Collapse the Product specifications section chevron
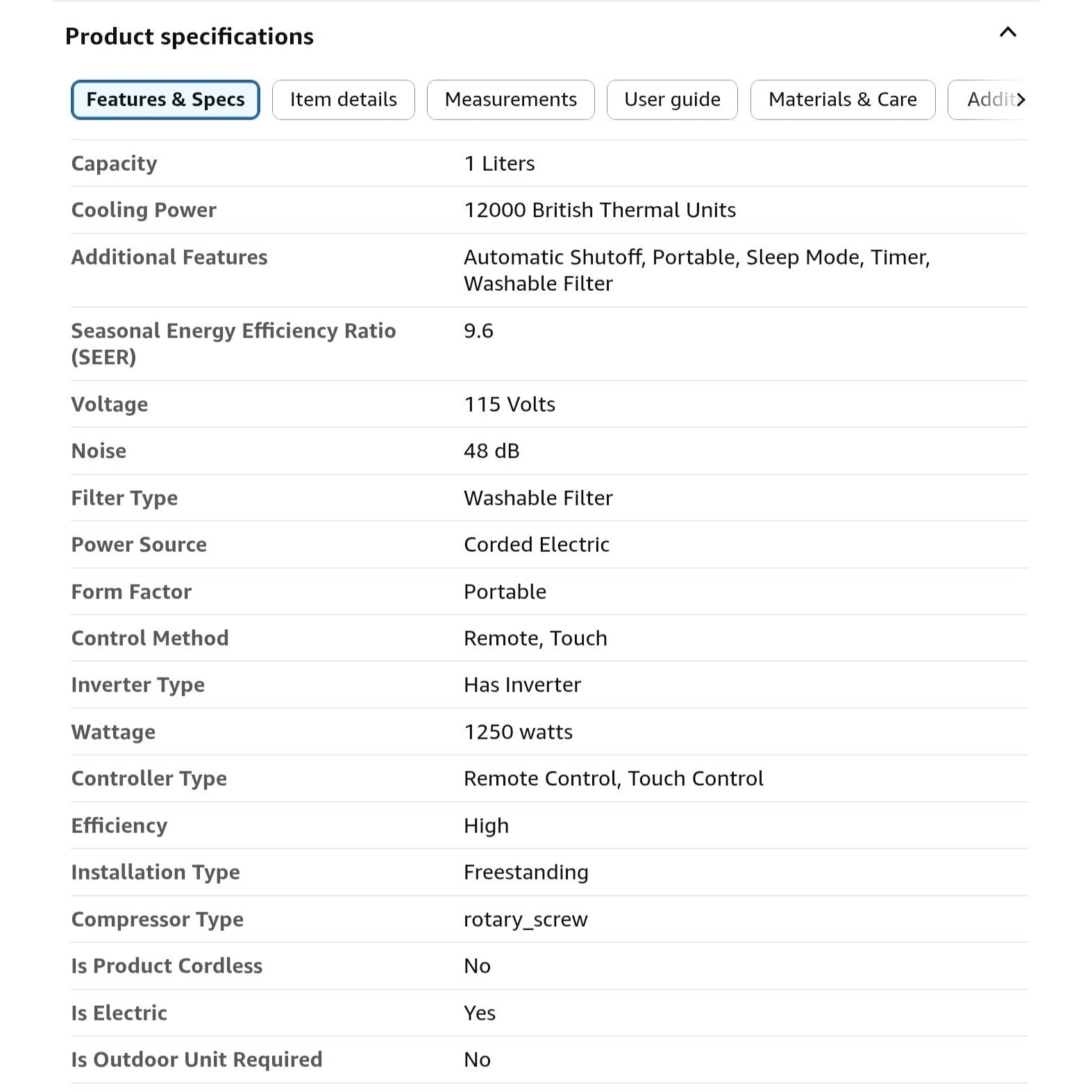Image resolution: width=1092 pixels, height=1092 pixels. 1007,33
